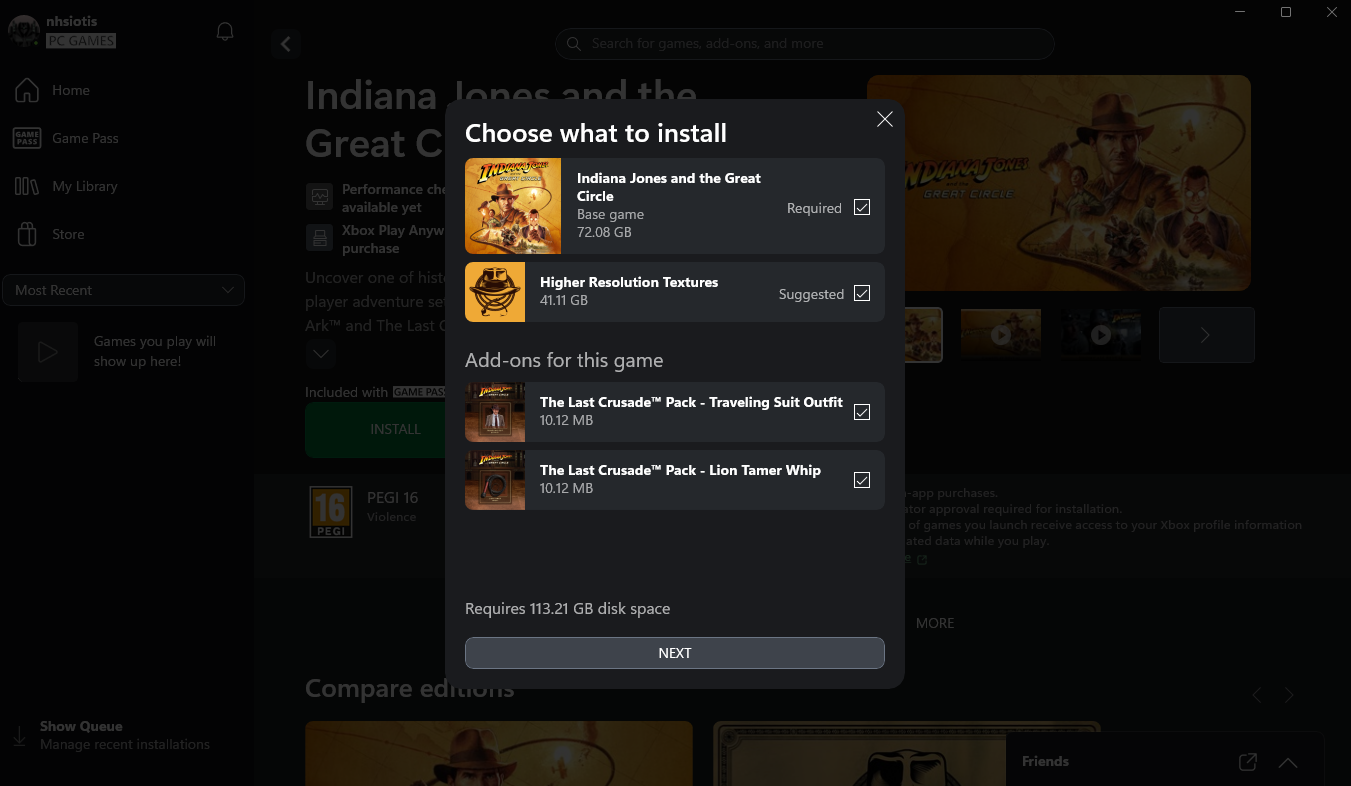The width and height of the screenshot is (1351, 786).
Task: Click previous arrow in Compare editions
Action: click(x=1257, y=695)
